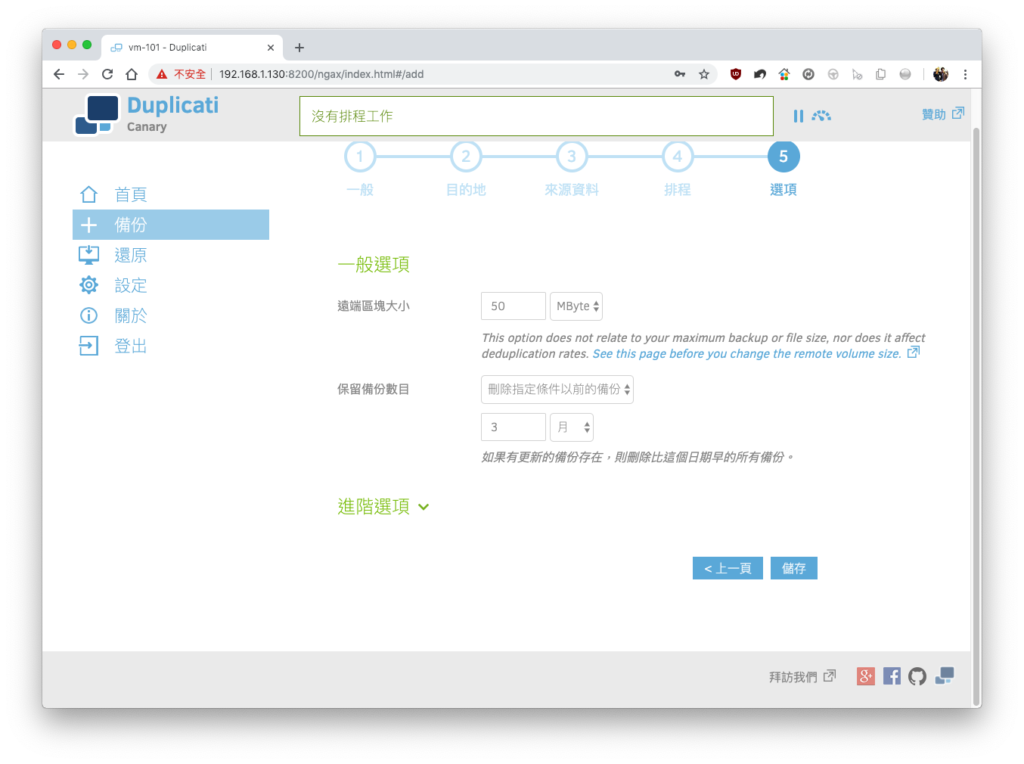Open the throttle speed gauge icon
Screen dimensions: 1024x764
[822, 116]
